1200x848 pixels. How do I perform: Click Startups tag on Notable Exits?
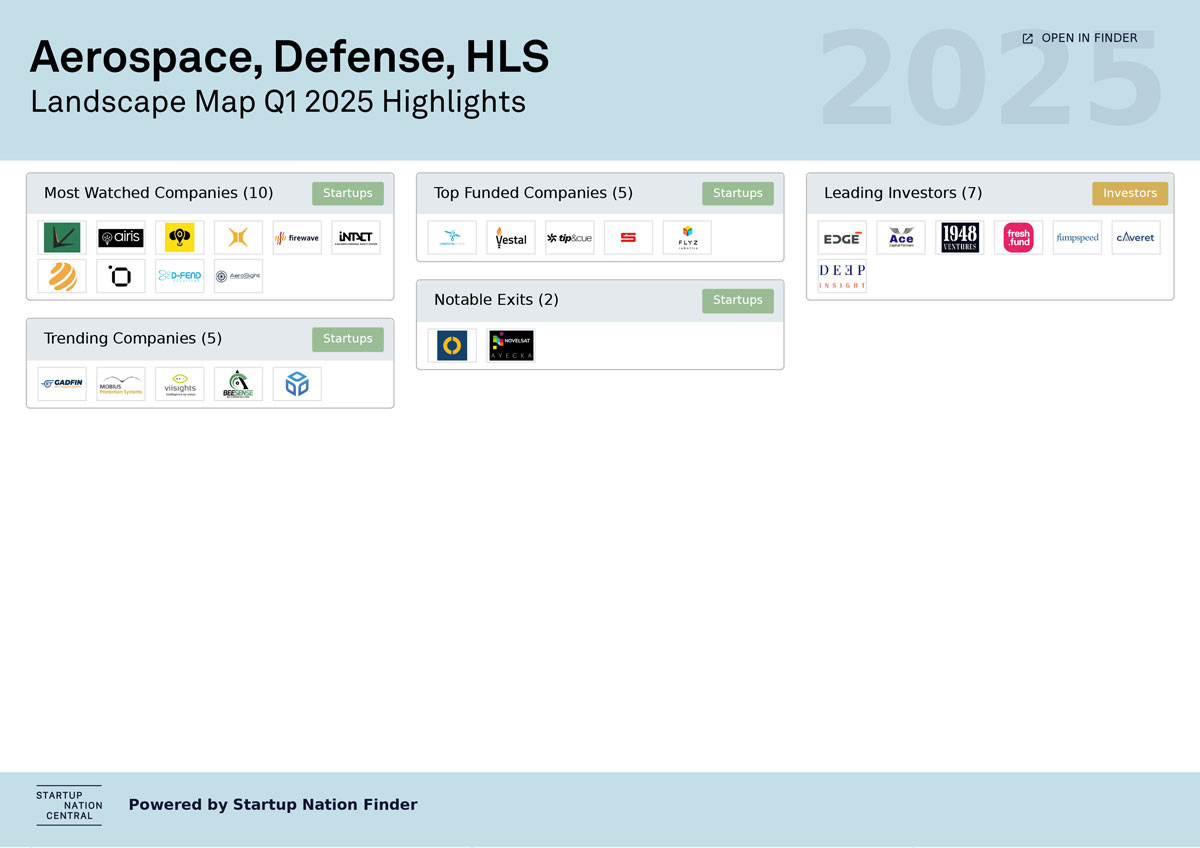coord(738,300)
